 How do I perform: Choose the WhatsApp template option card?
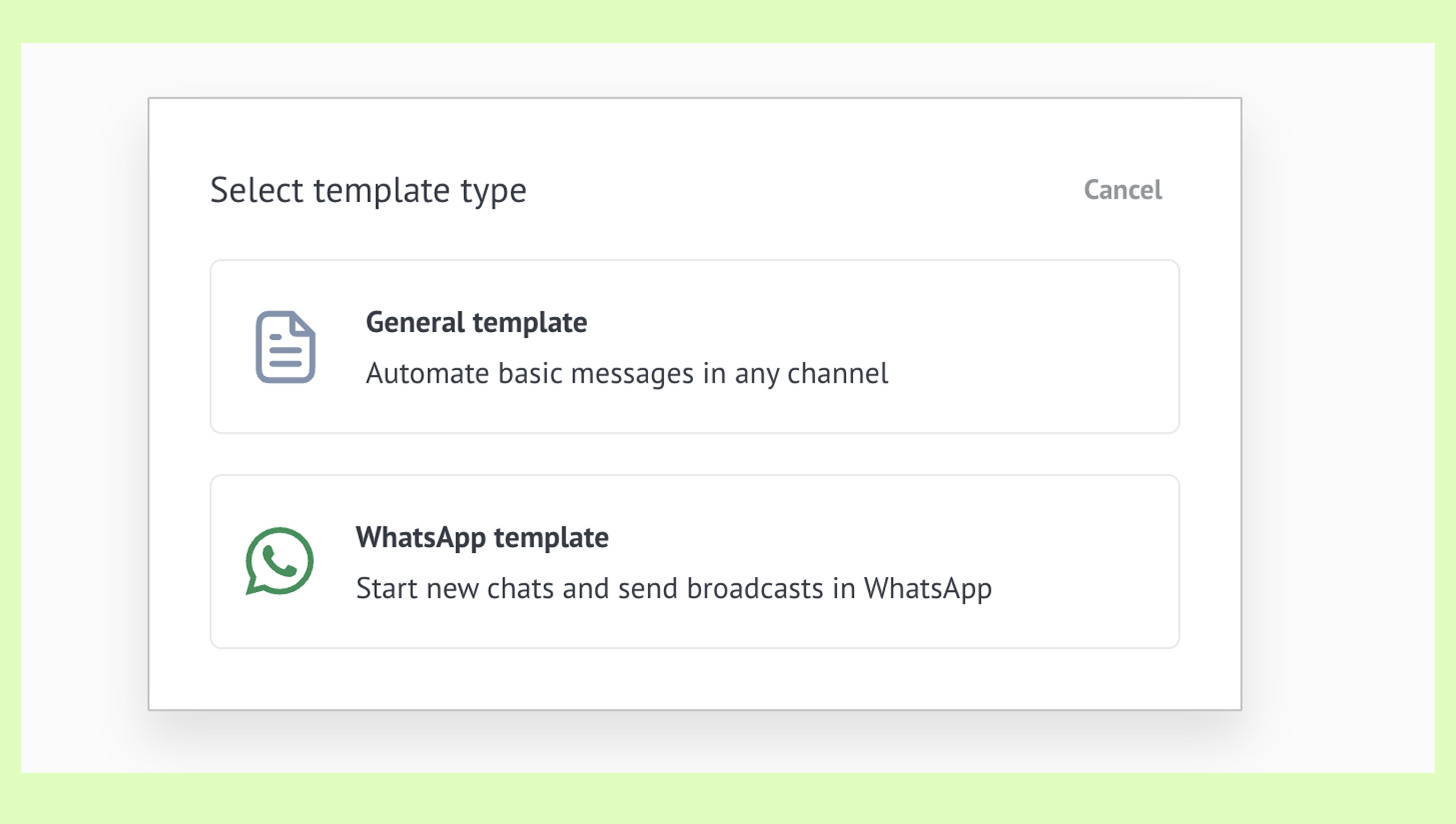(695, 561)
